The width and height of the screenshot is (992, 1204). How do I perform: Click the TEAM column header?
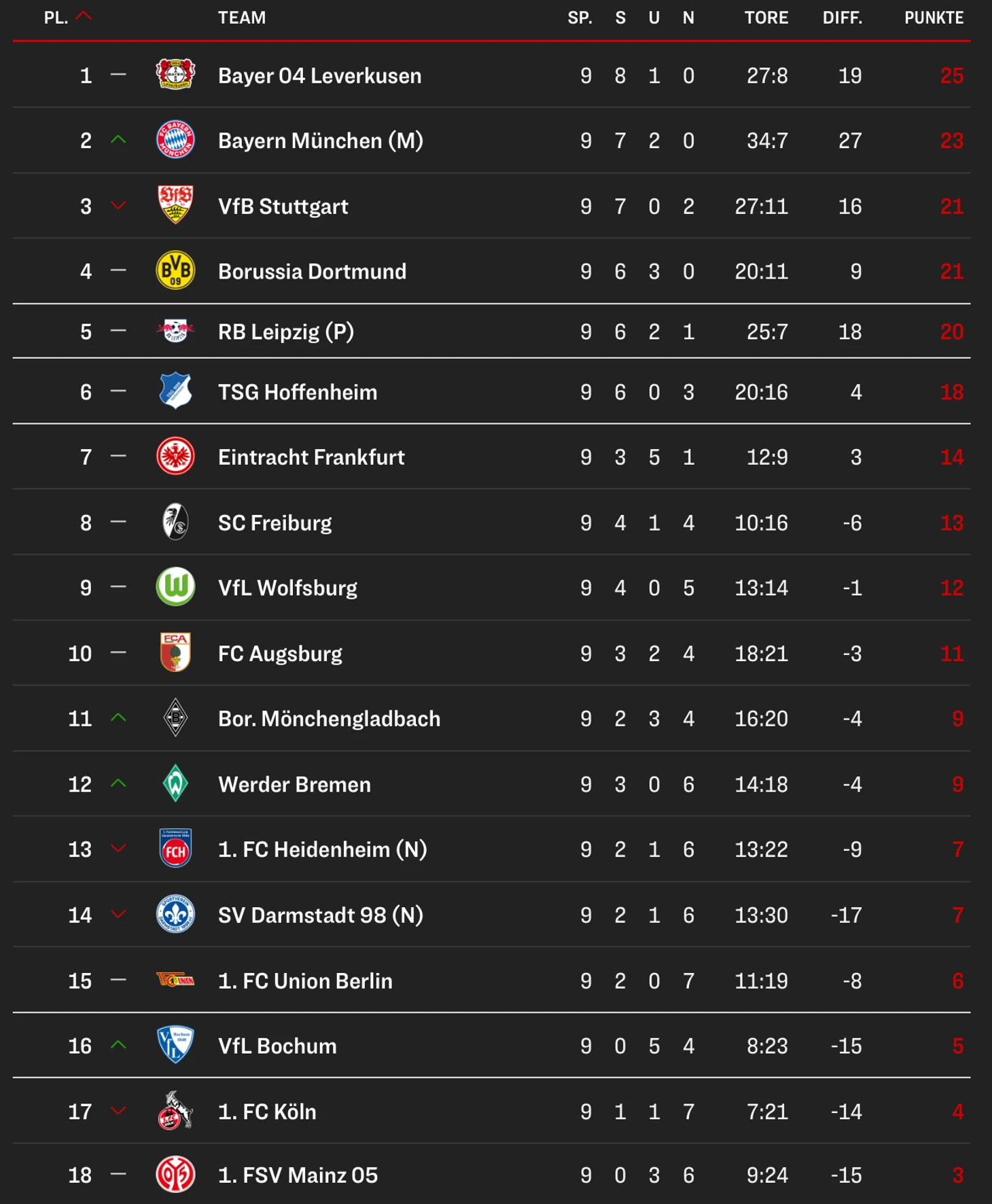click(x=242, y=18)
